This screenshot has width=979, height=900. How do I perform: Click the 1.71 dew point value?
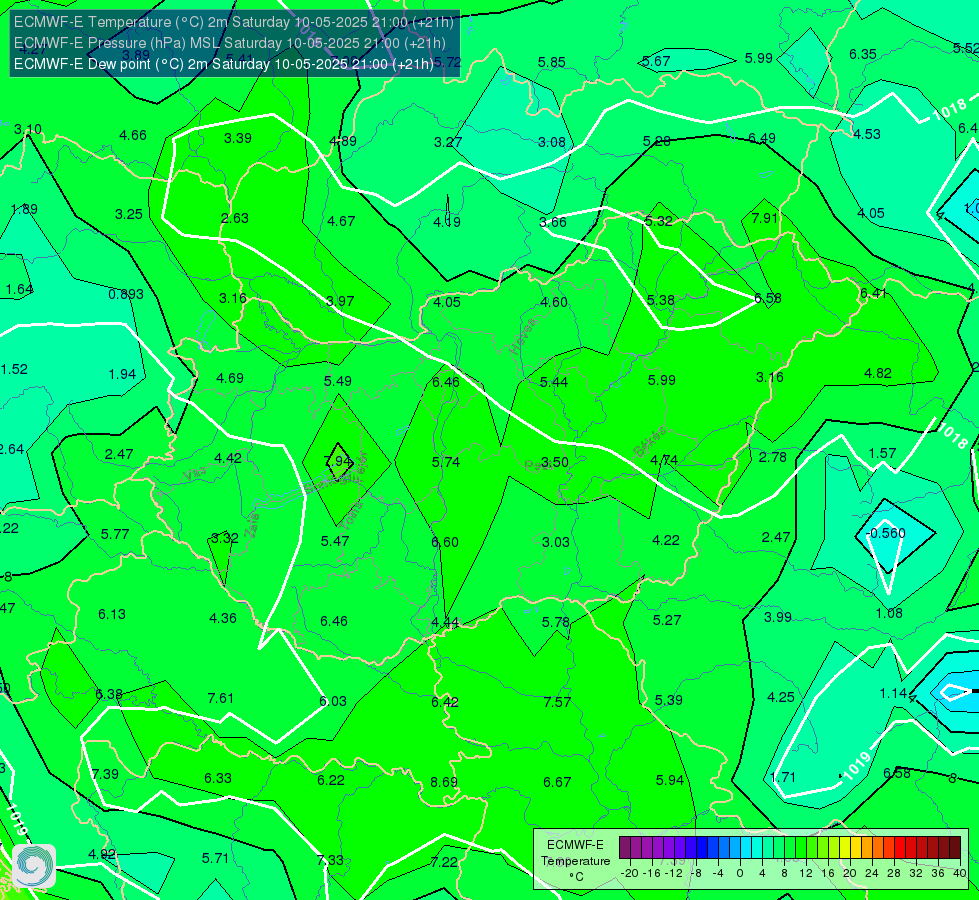tap(782, 778)
